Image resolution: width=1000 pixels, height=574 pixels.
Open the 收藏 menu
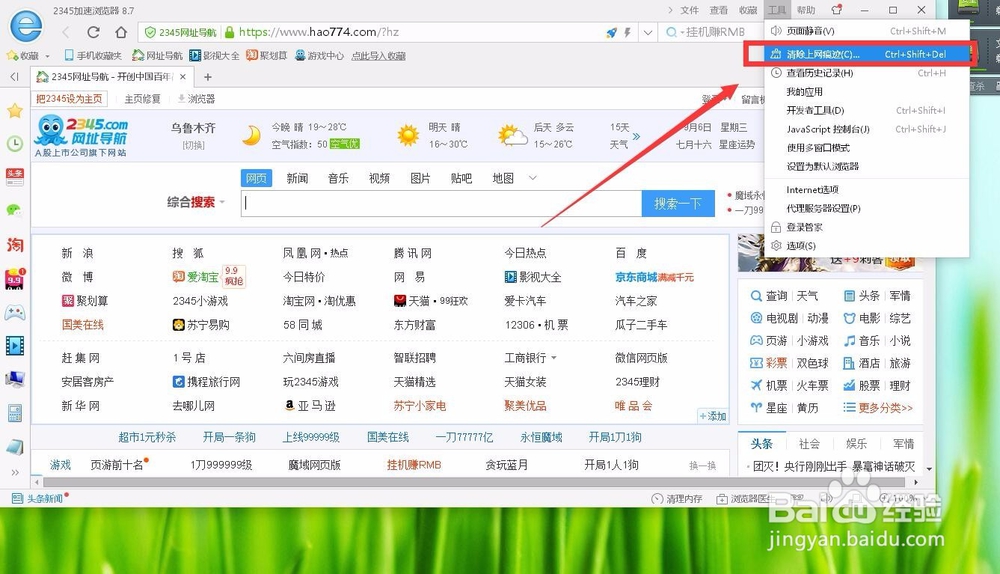click(748, 10)
